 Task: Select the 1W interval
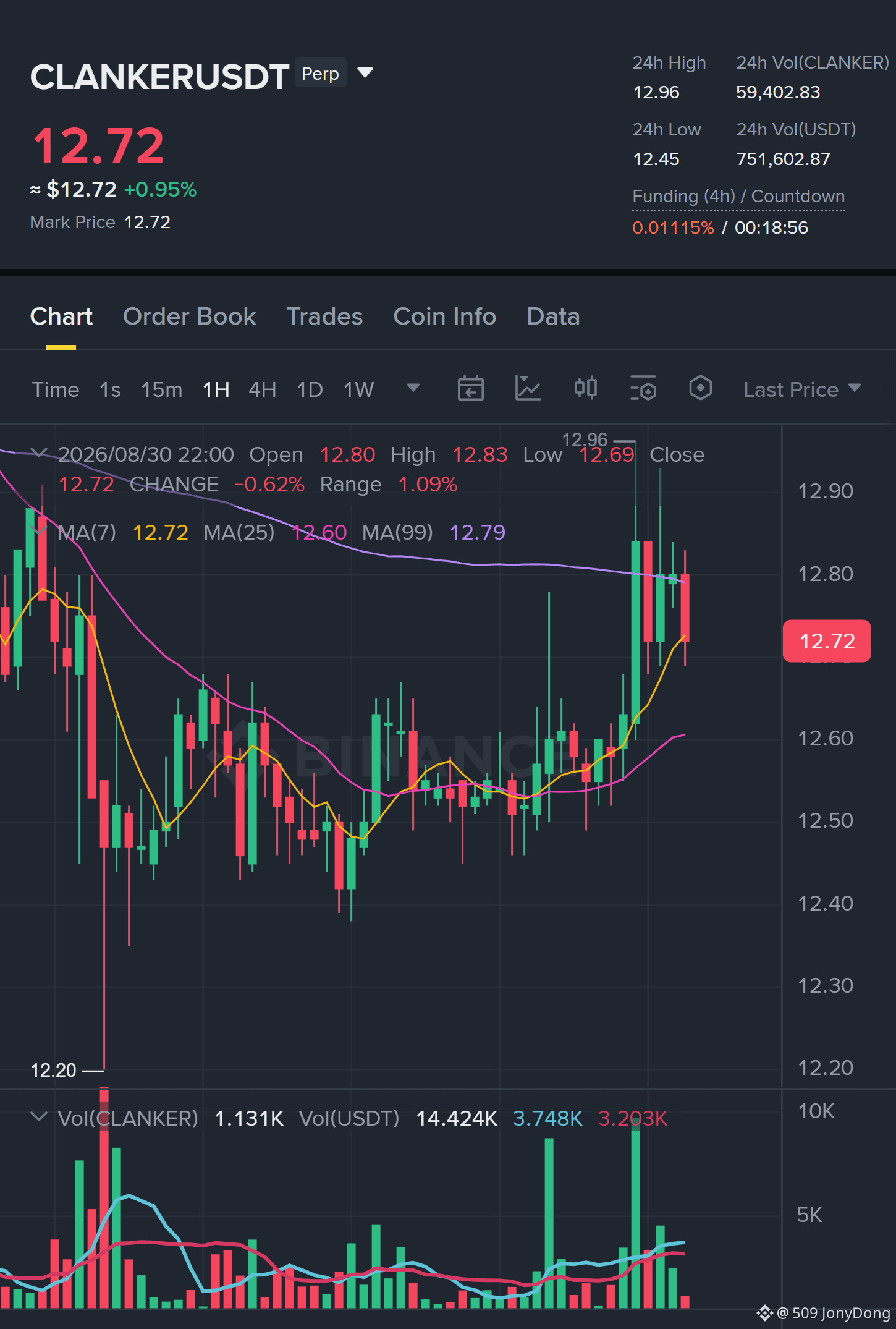tap(359, 389)
